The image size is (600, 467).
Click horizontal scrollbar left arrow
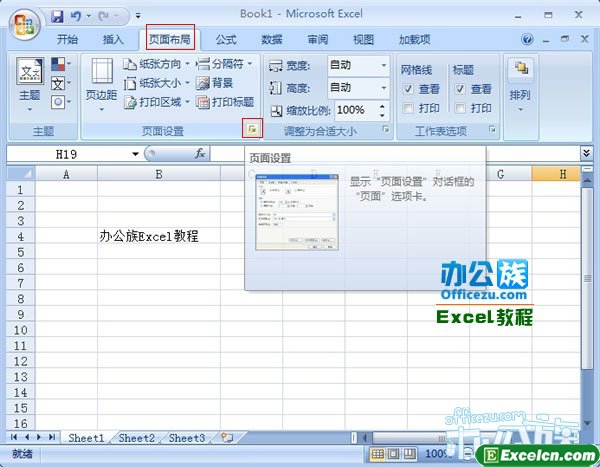[x=365, y=437]
